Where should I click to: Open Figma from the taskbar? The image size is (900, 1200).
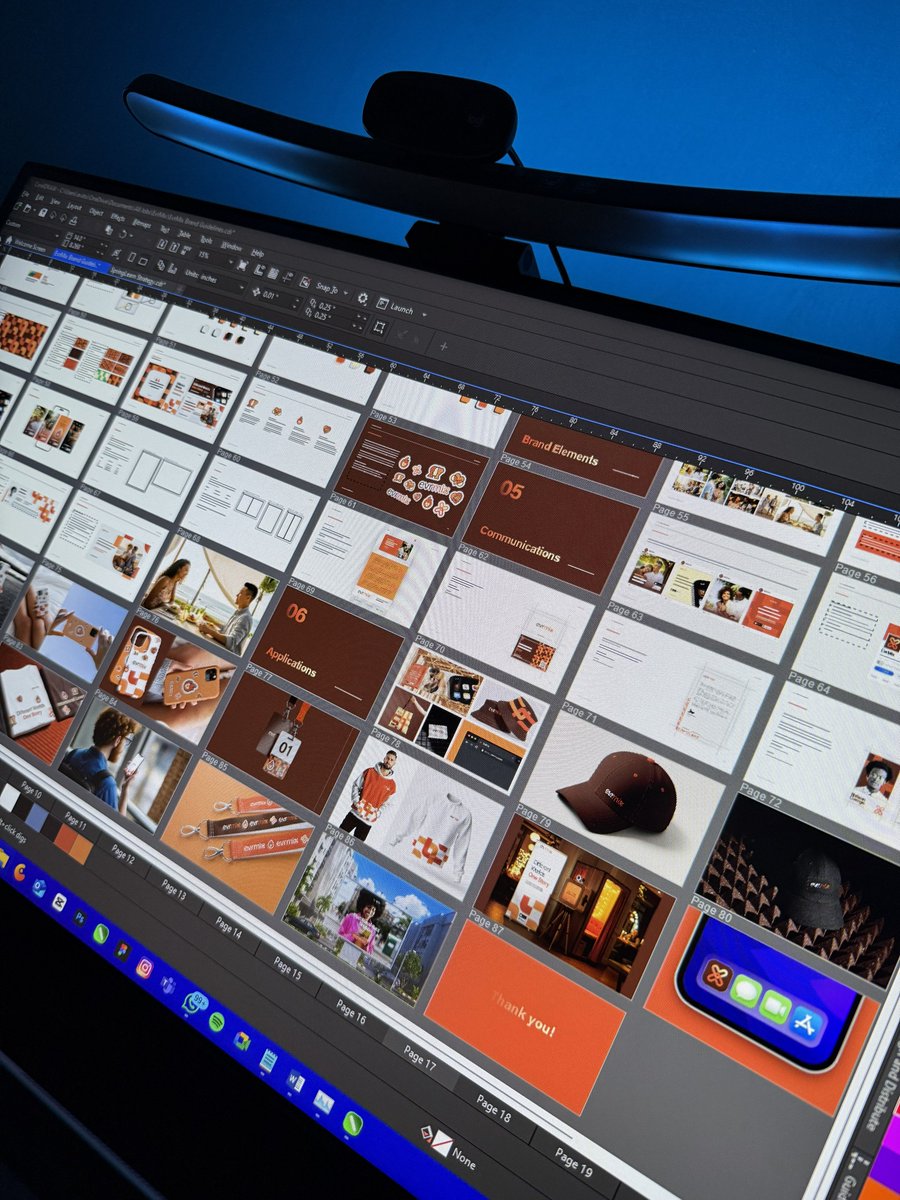tap(123, 951)
